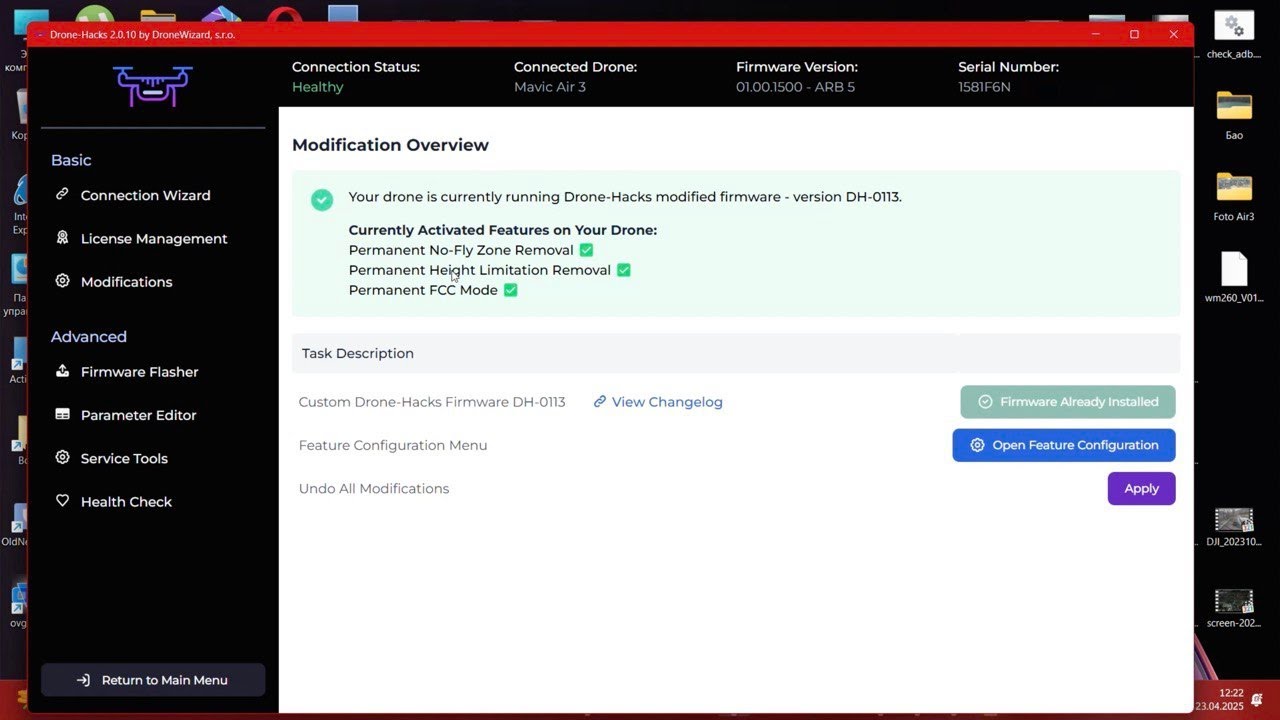Viewport: 1280px width, 720px height.
Task: Apply Undo All Modifications
Action: (x=1141, y=489)
